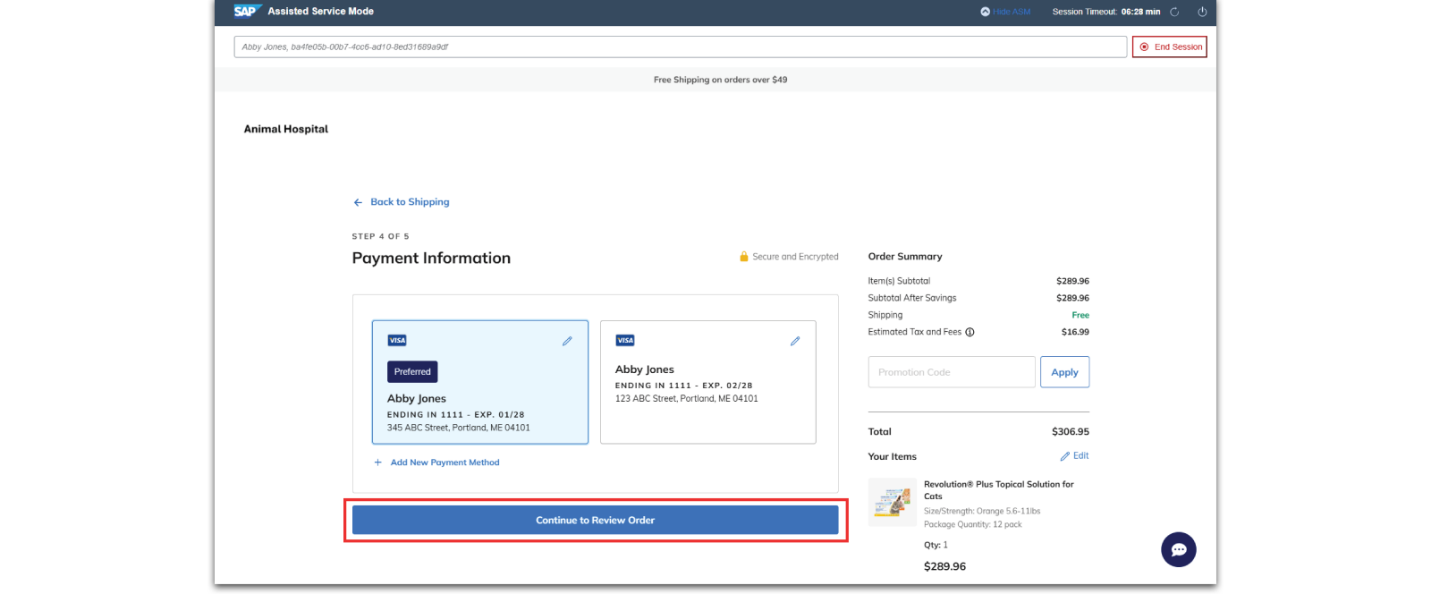This screenshot has width=1431, height=594.
Task: Edit Your Items in order summary
Action: point(1075,456)
